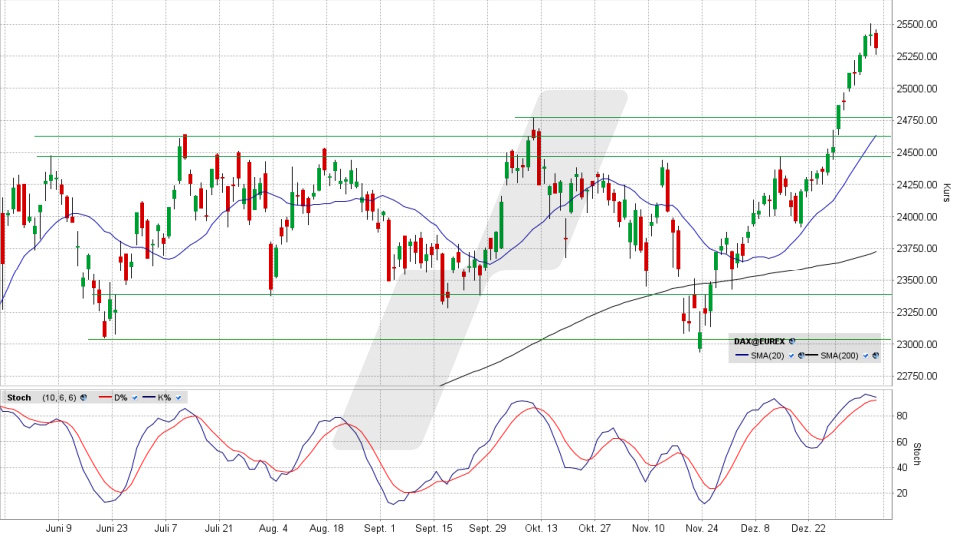
Task: Click the 23000.00 price axis label
Action: (917, 344)
